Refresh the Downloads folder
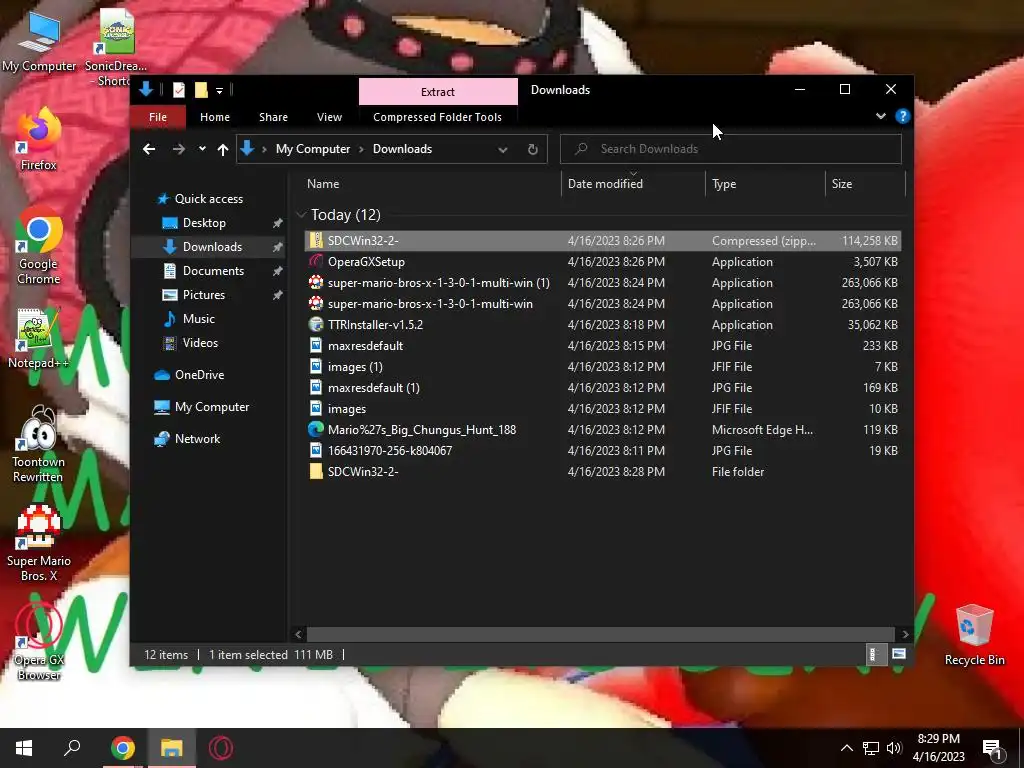The image size is (1024, 768). click(532, 150)
